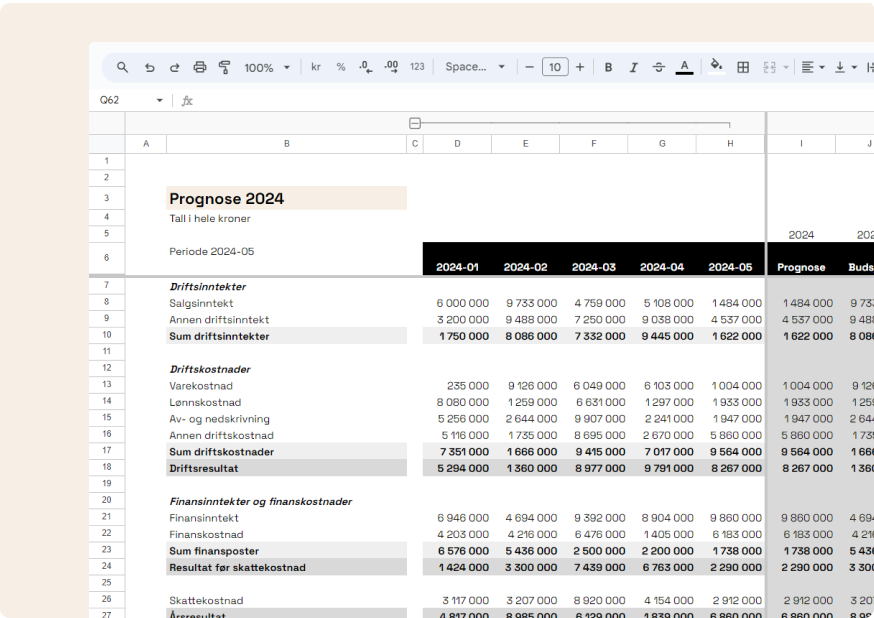Toggle italic formatting
The image size is (874, 618).
(633, 67)
